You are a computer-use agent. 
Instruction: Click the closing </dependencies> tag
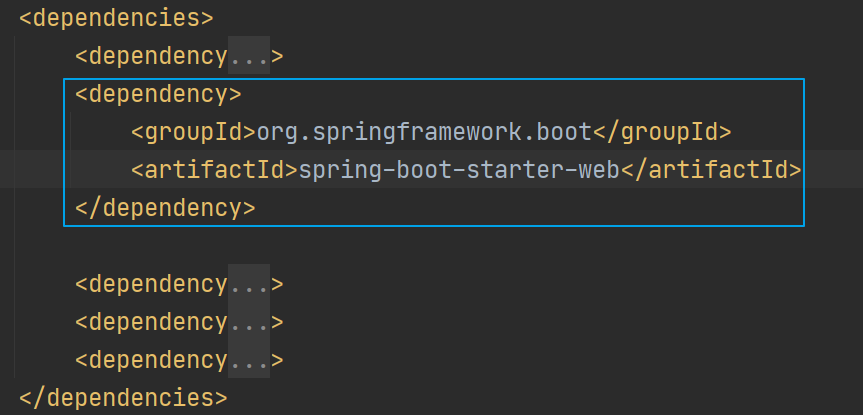click(x=123, y=397)
